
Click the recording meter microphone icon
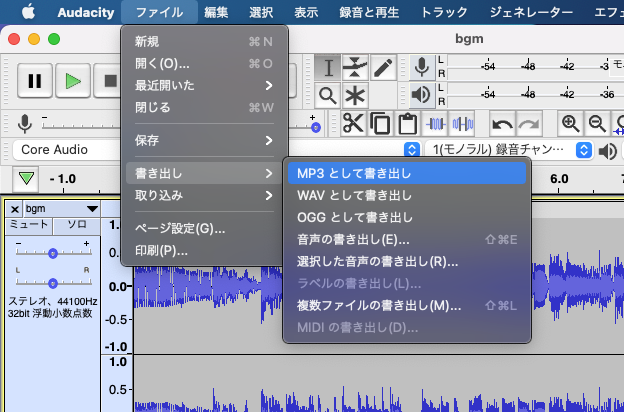pyautogui.click(x=421, y=67)
